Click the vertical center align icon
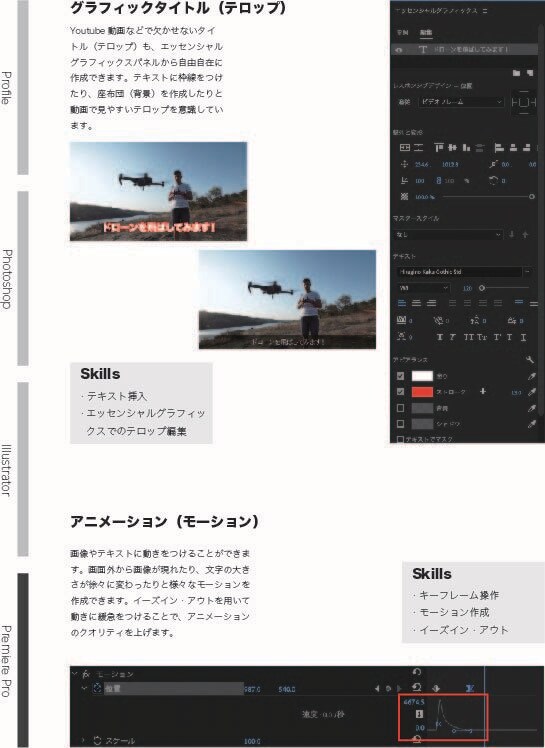 405,148
